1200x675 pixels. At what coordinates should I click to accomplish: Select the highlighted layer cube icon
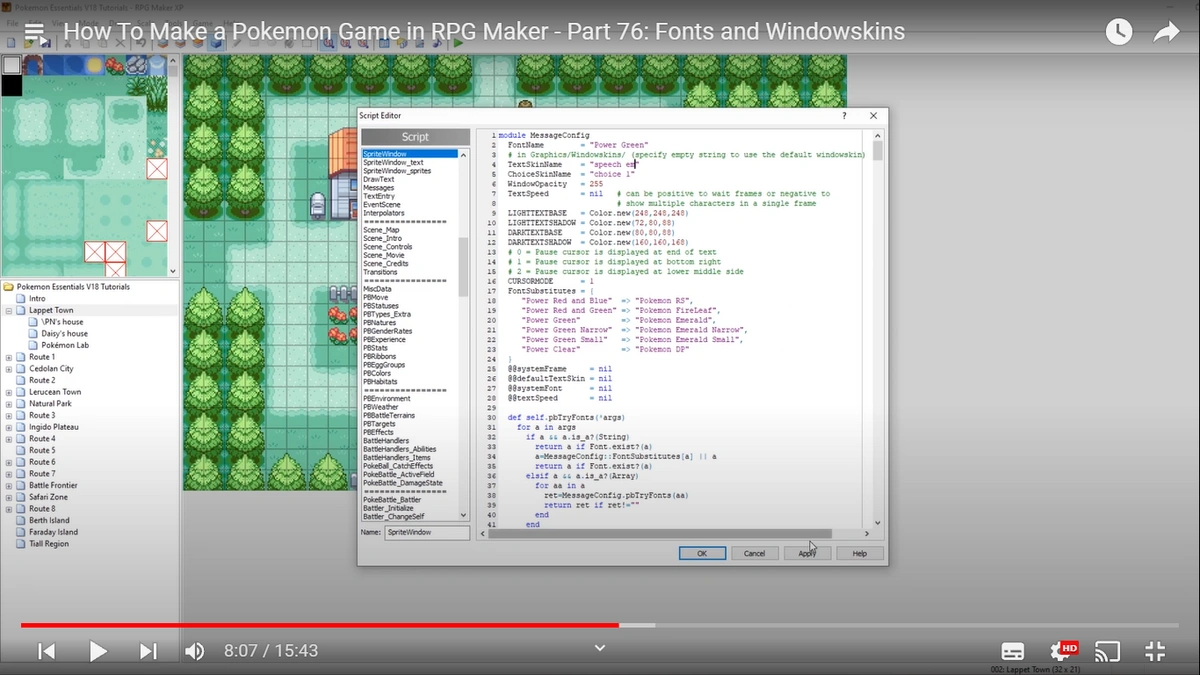pos(215,44)
